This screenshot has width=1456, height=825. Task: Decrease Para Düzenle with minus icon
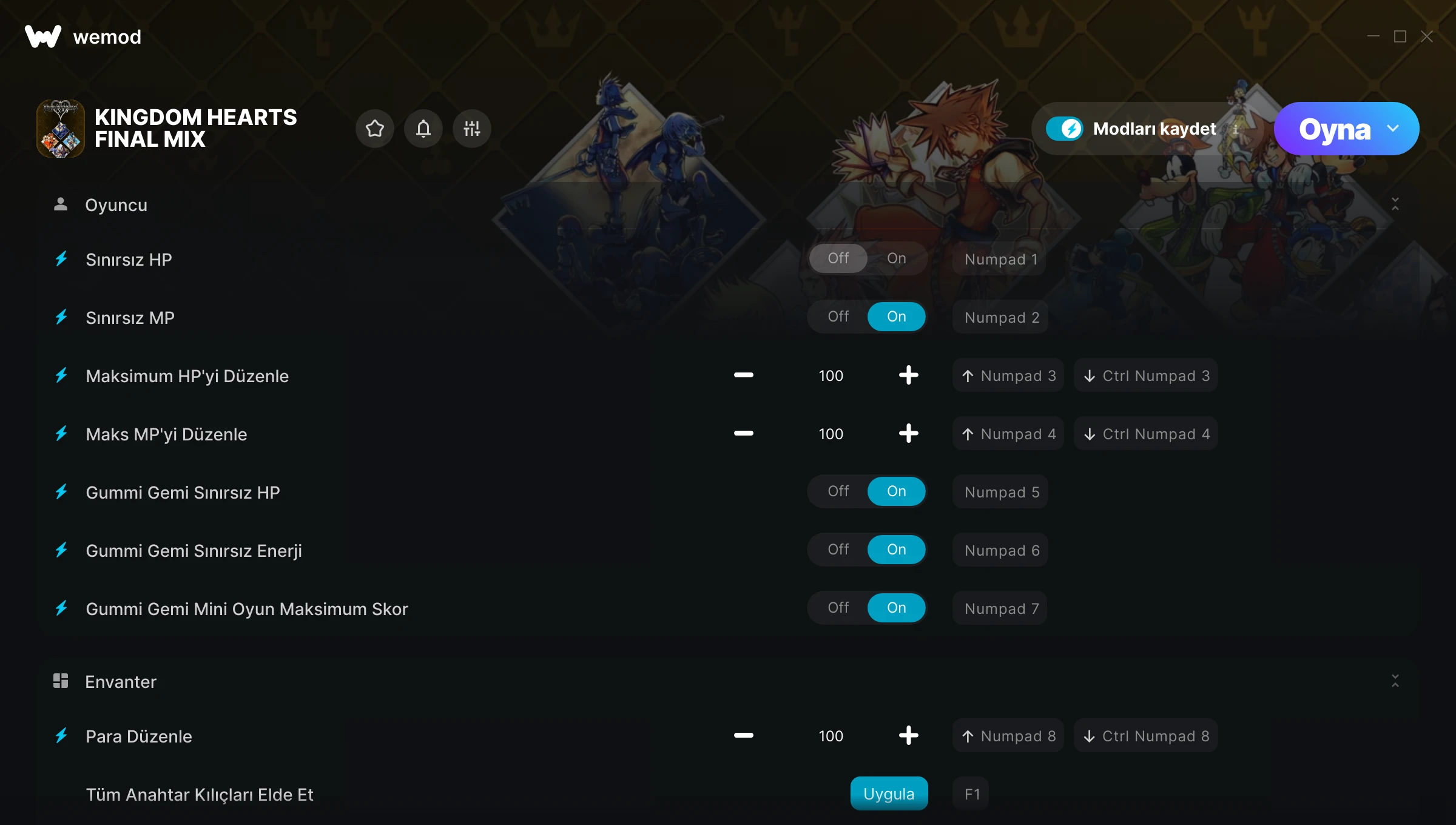pyautogui.click(x=743, y=736)
